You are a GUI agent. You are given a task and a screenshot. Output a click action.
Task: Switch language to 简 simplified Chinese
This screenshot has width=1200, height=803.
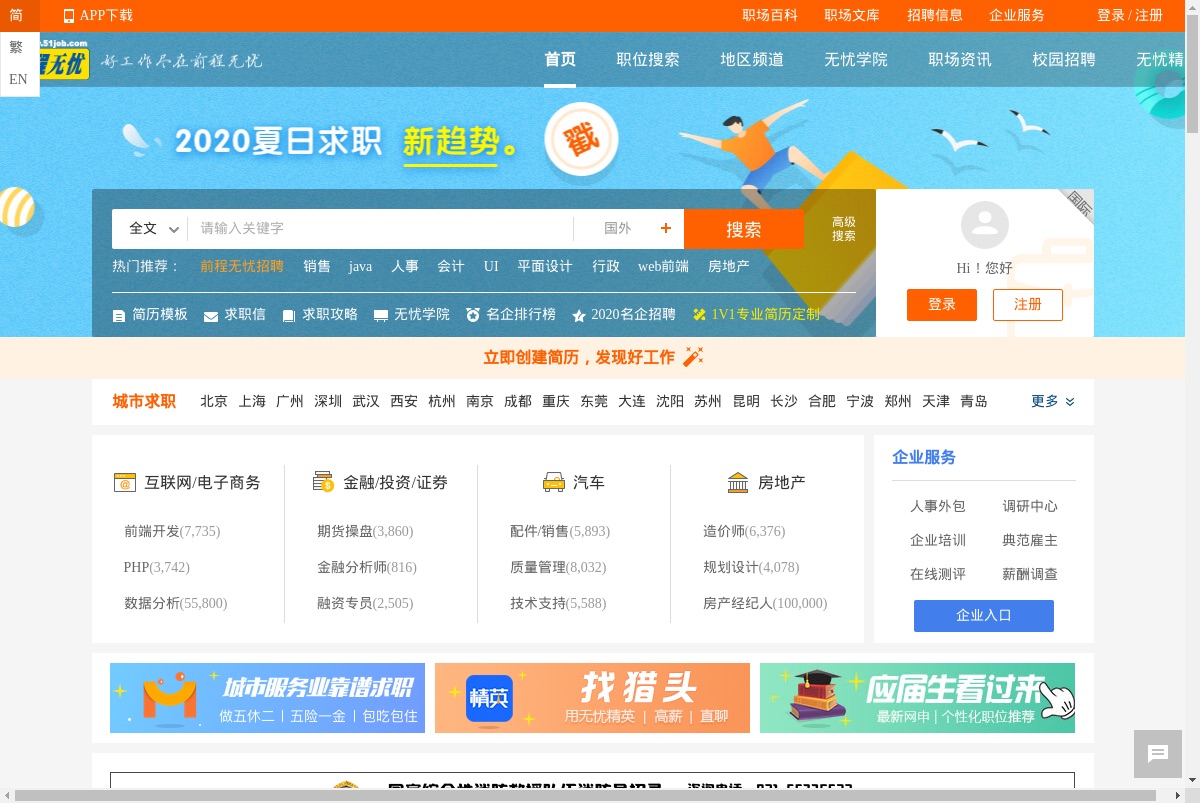point(16,16)
